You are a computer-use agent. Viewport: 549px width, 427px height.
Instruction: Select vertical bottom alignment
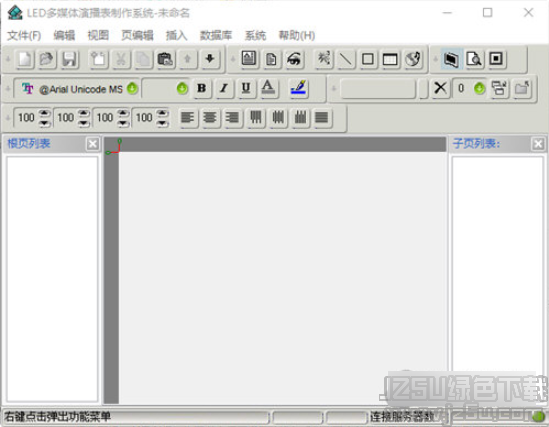pos(300,117)
